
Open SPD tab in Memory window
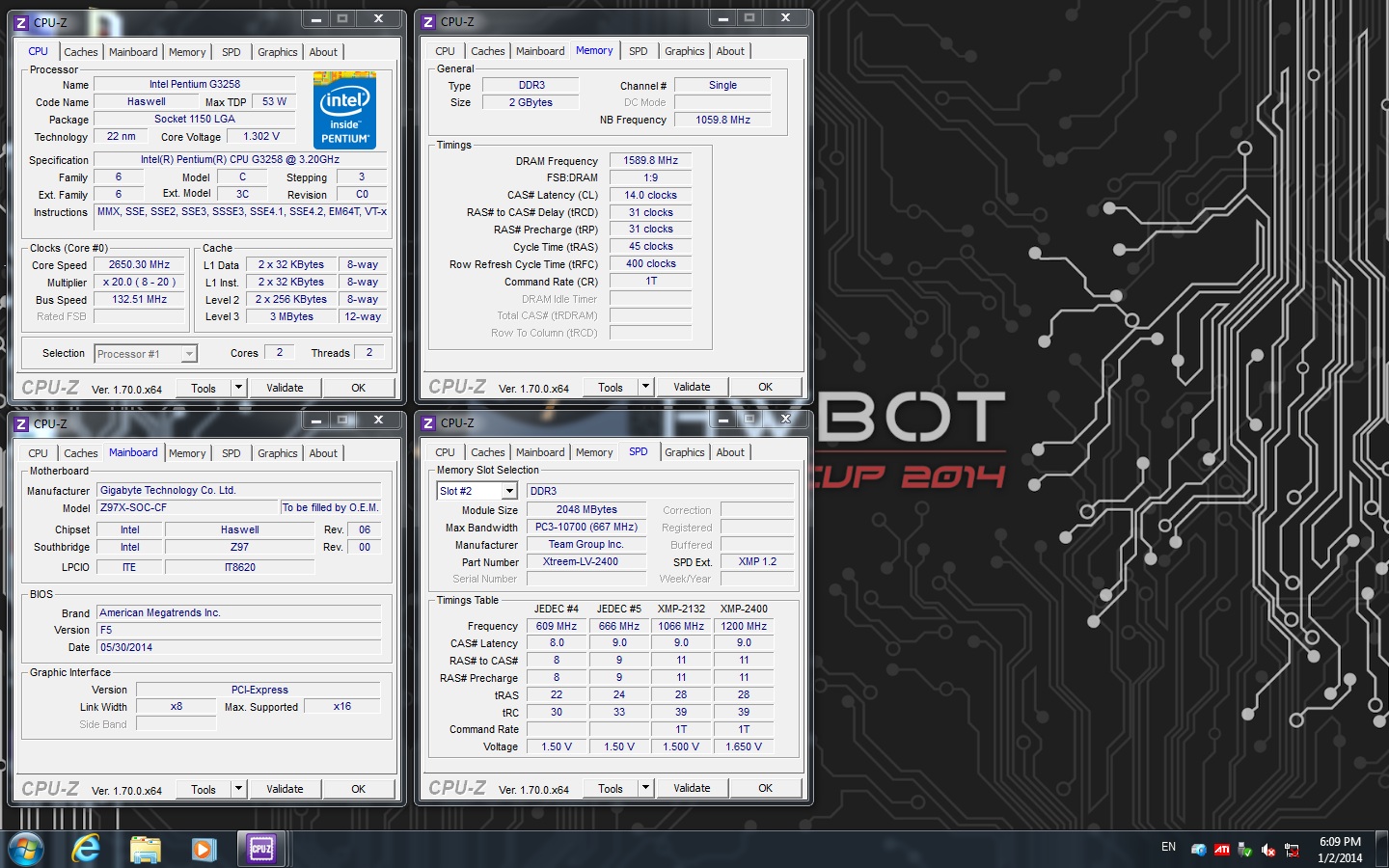(x=639, y=51)
